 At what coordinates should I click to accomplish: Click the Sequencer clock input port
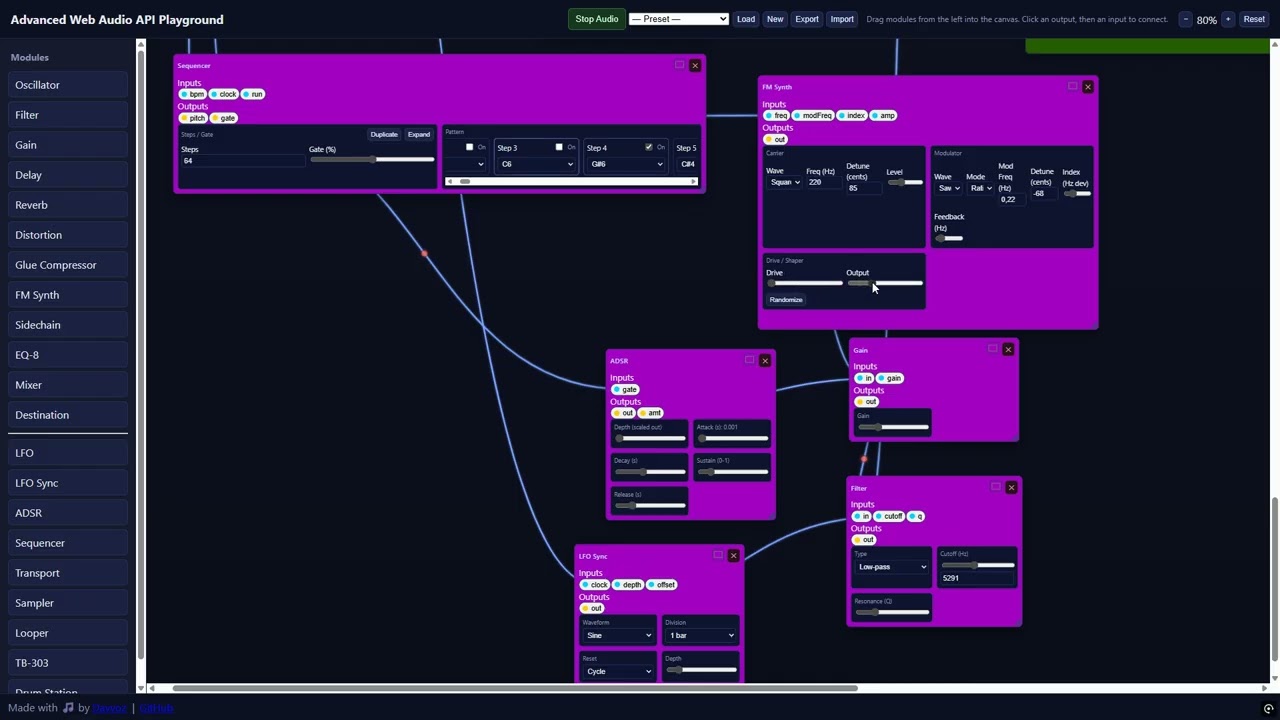(223, 94)
